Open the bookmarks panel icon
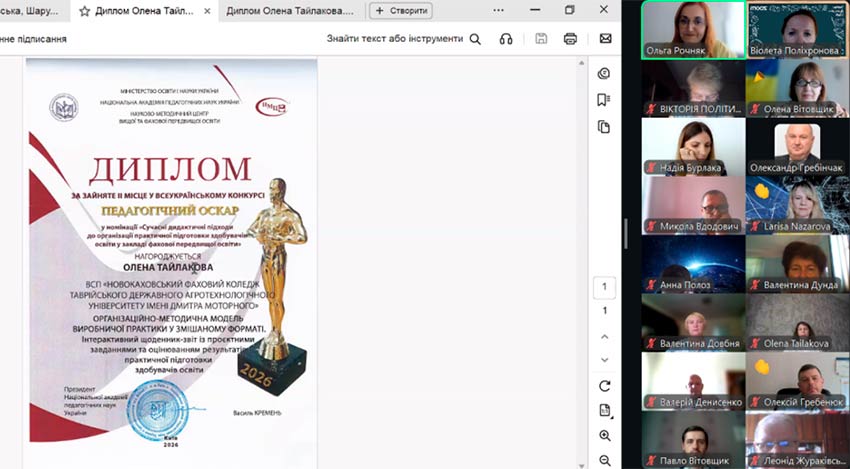850x469 pixels. tap(603, 100)
